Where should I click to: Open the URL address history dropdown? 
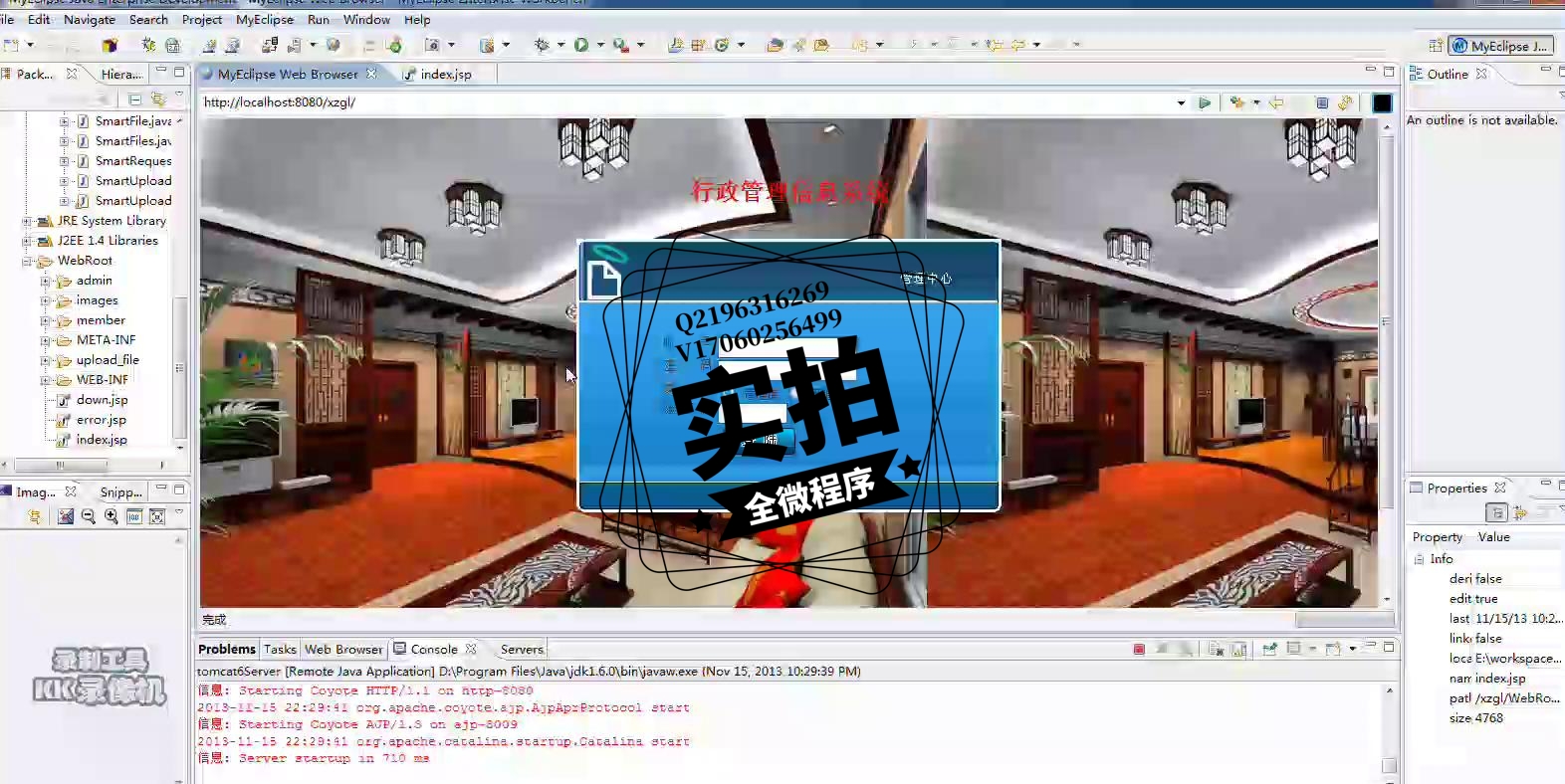[1181, 102]
